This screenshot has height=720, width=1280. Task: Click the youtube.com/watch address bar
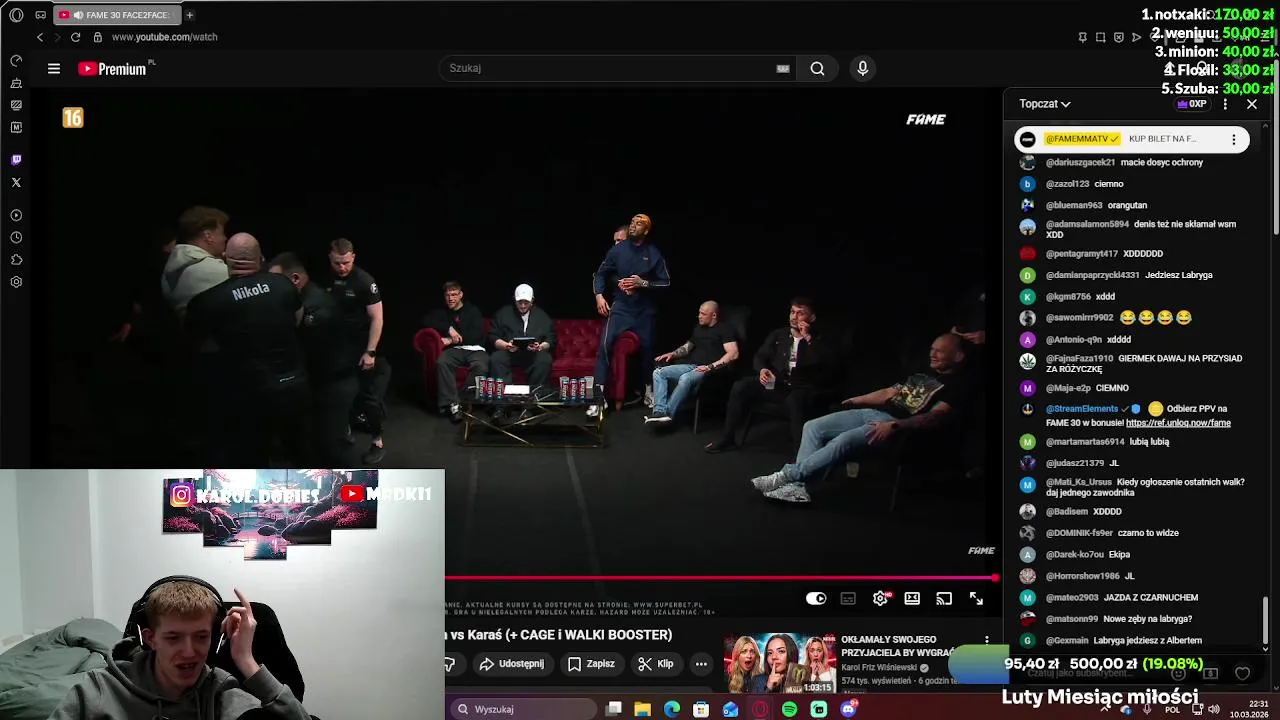pos(164,37)
